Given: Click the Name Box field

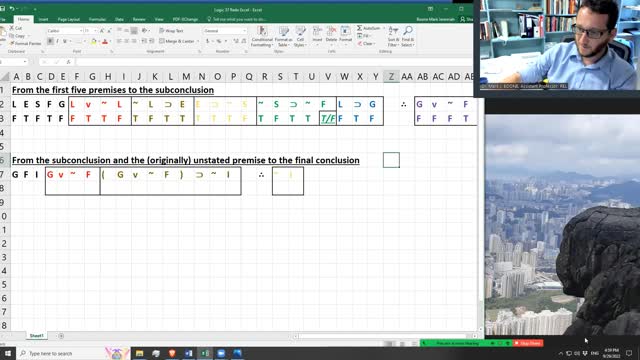Looking at the screenshot, I should pyautogui.click(x=13, y=62).
